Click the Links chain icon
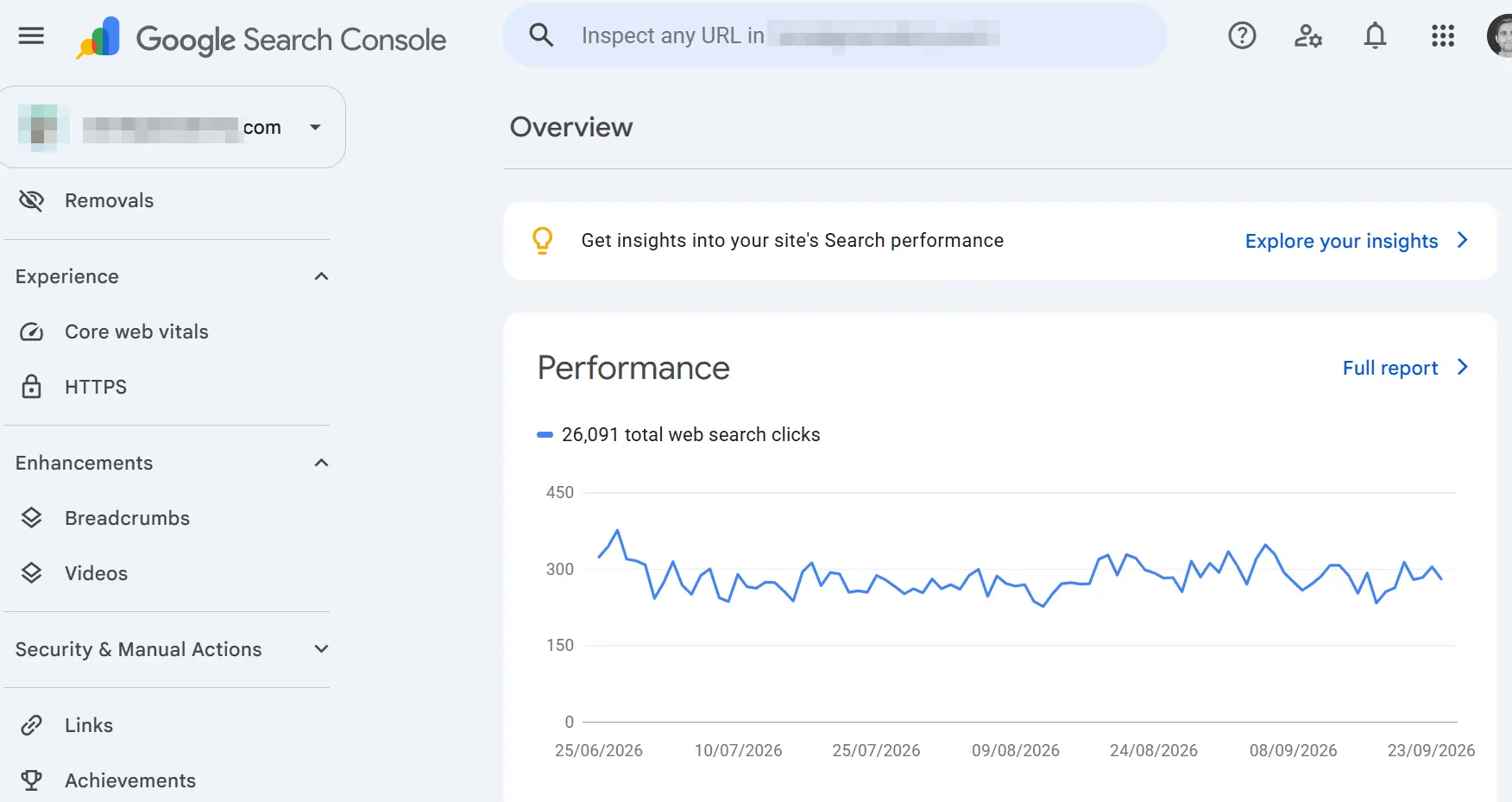 click(32, 725)
